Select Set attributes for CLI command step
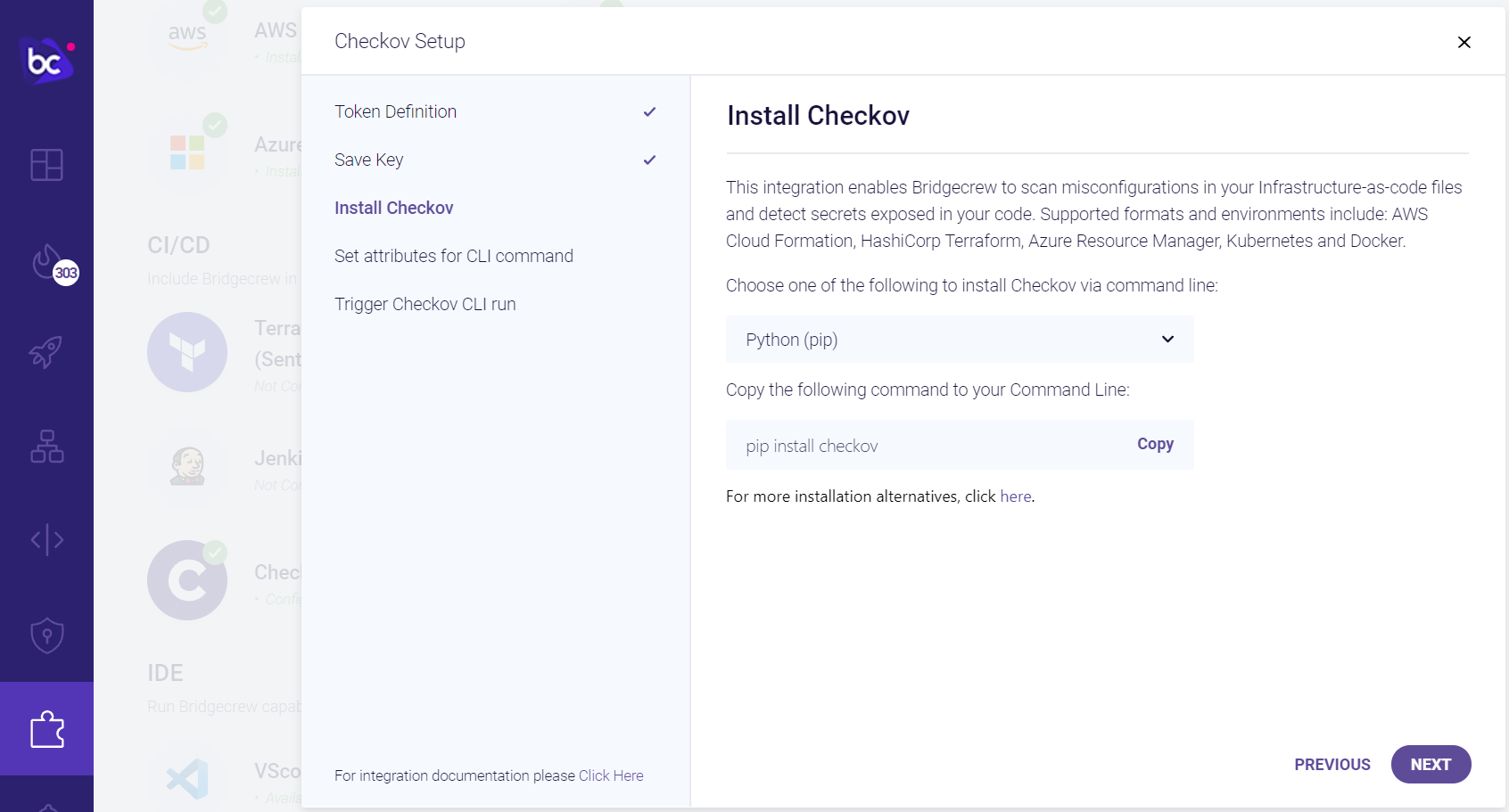 453,256
